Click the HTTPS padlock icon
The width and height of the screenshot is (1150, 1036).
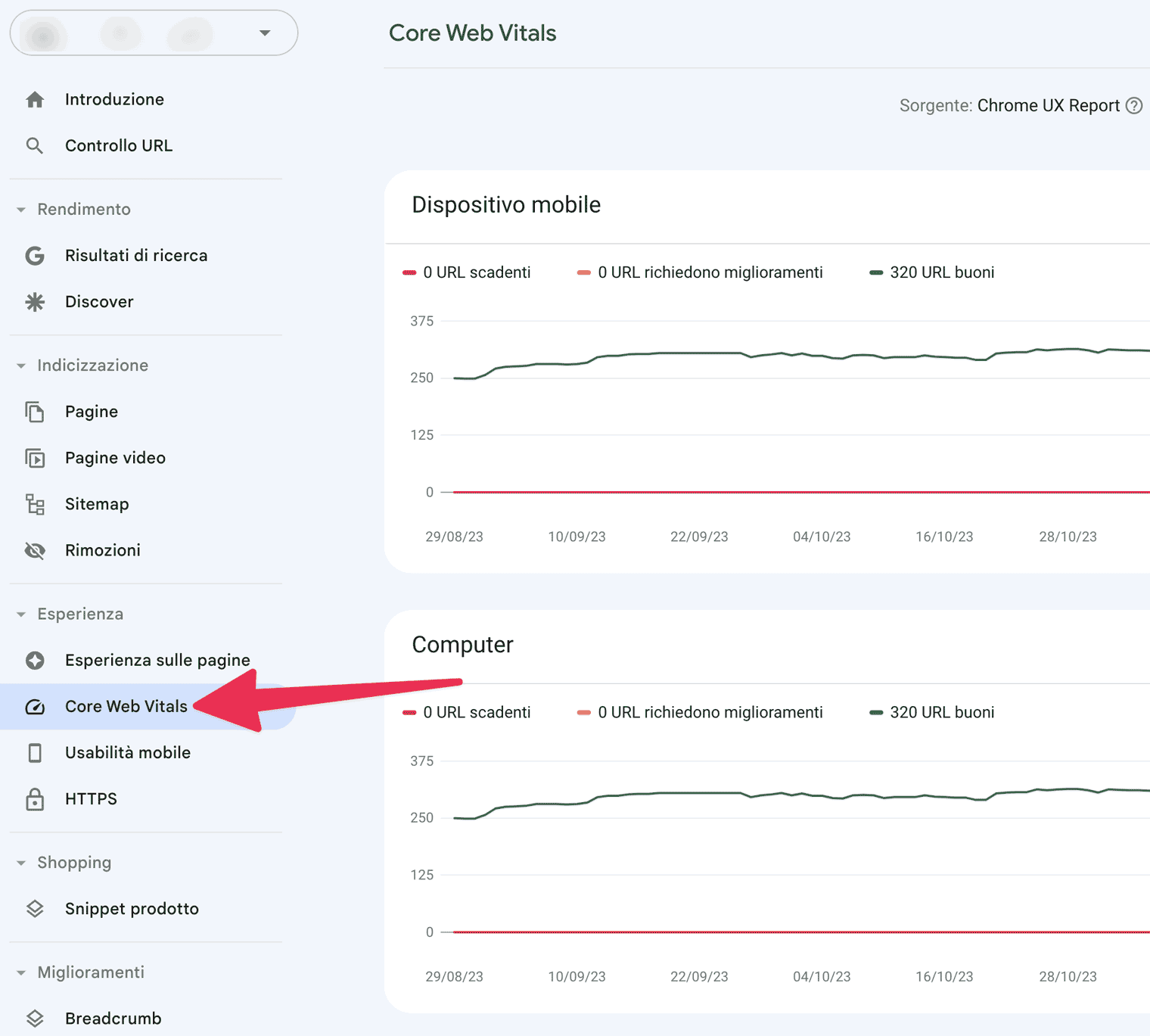click(35, 799)
